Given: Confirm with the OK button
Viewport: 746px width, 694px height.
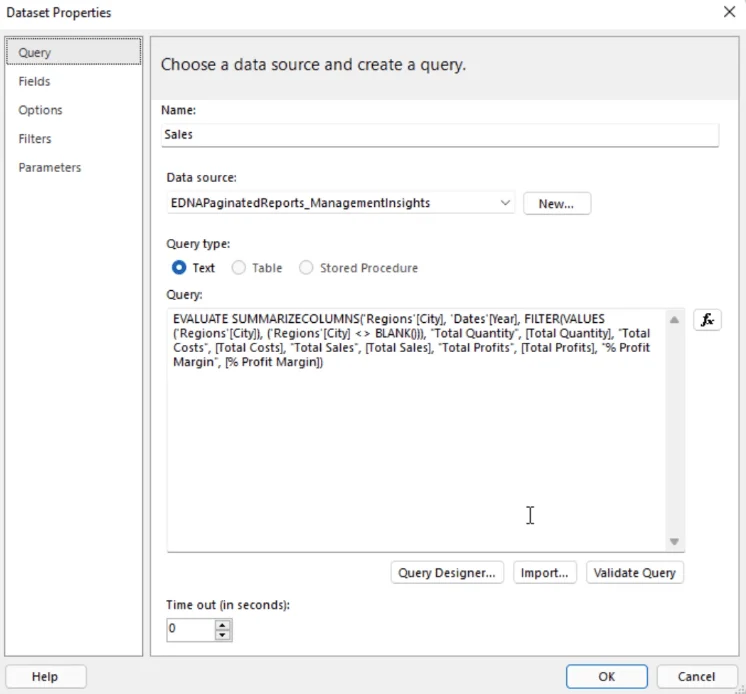Looking at the screenshot, I should tap(607, 676).
